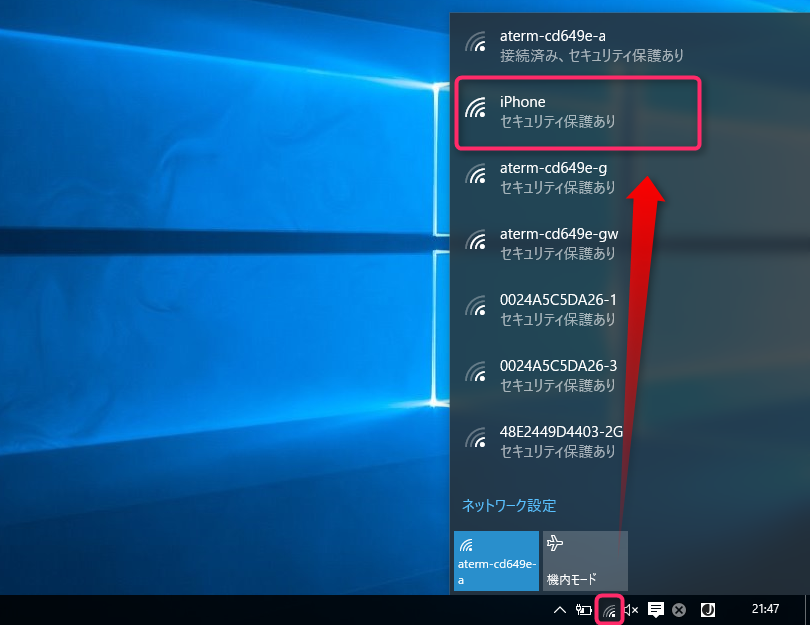This screenshot has height=625, width=810.
Task: Open the clock showing 21:47
Action: (x=765, y=609)
